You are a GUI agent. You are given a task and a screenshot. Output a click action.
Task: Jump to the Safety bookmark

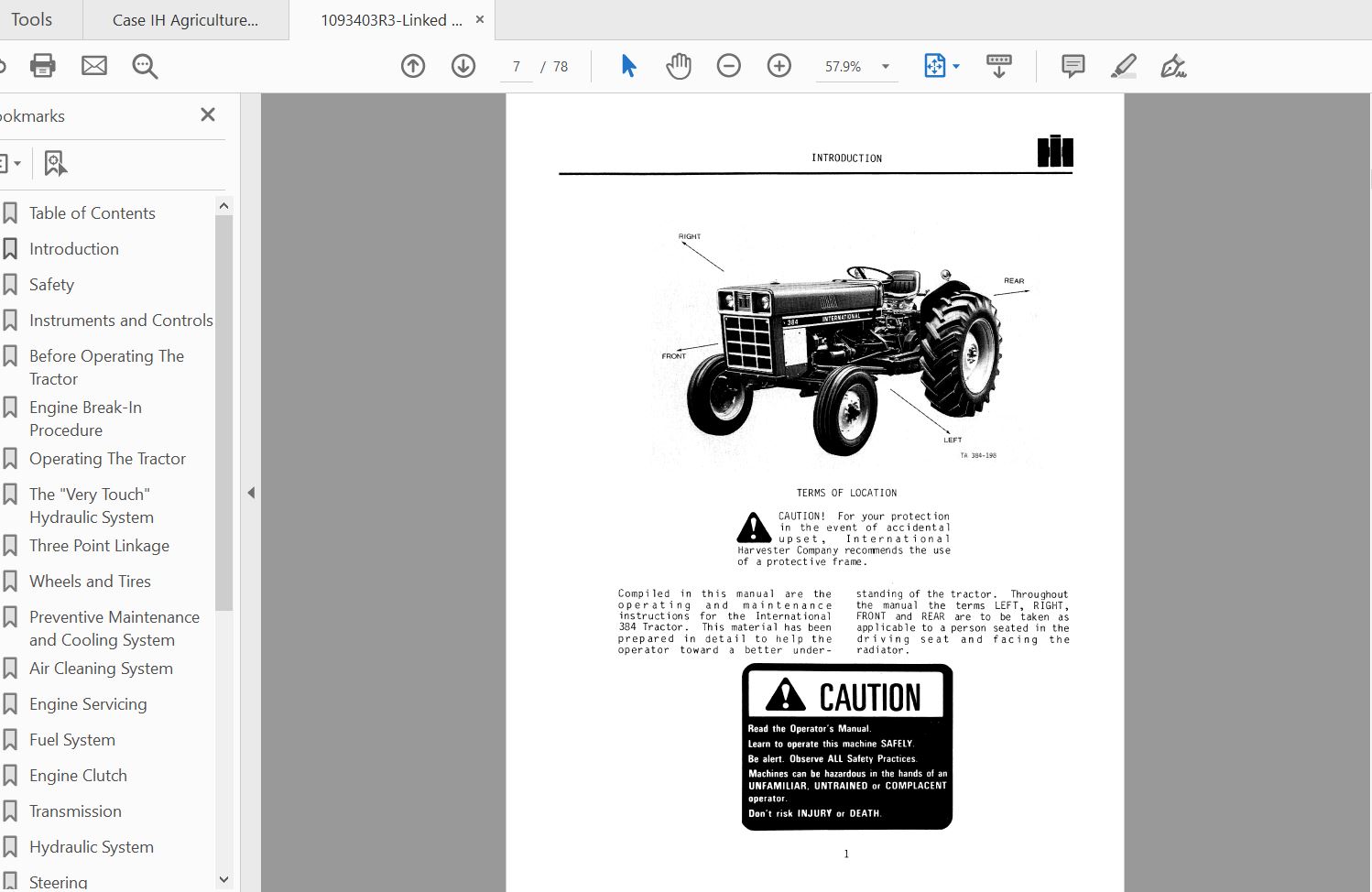coord(52,284)
